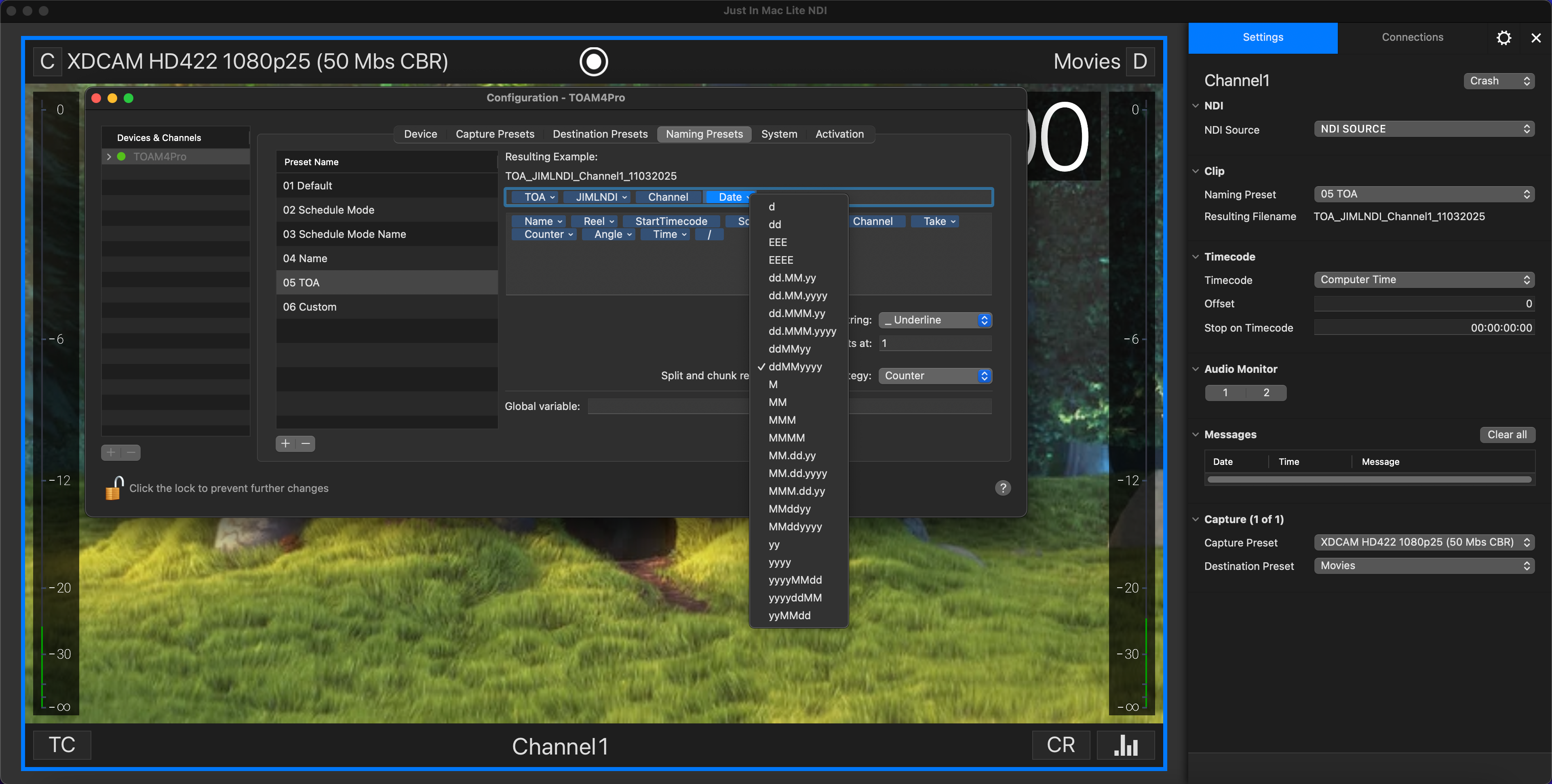Image resolution: width=1552 pixels, height=784 pixels.
Task: Toggle audio monitor channel 2
Action: point(1266,393)
